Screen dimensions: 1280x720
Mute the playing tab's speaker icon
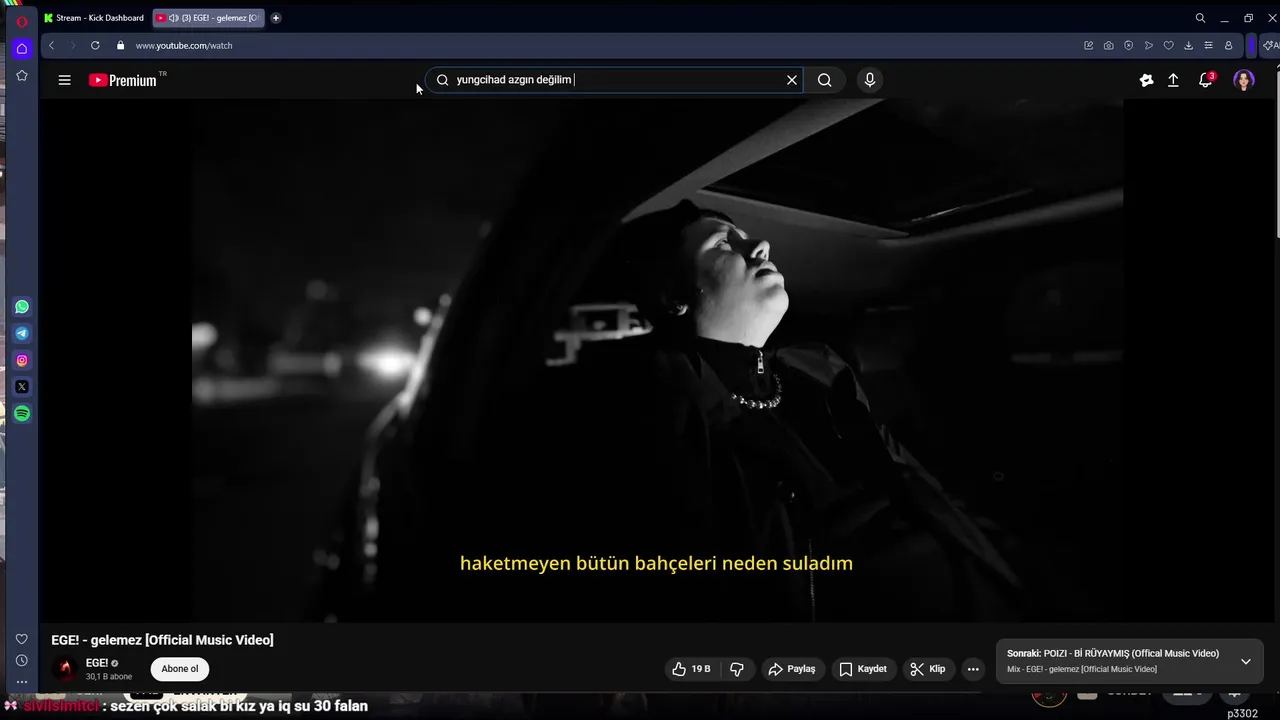[x=174, y=18]
